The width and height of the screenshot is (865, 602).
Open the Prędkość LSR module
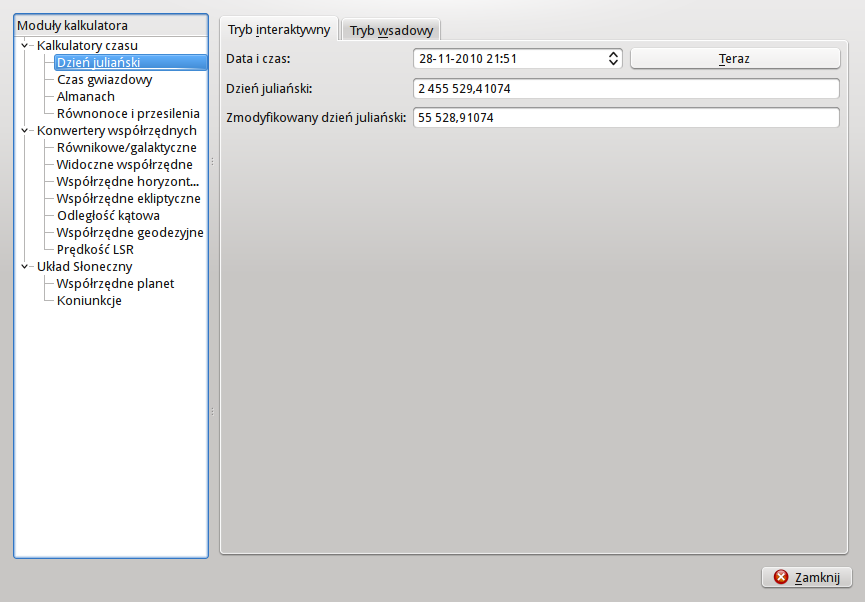coord(95,250)
